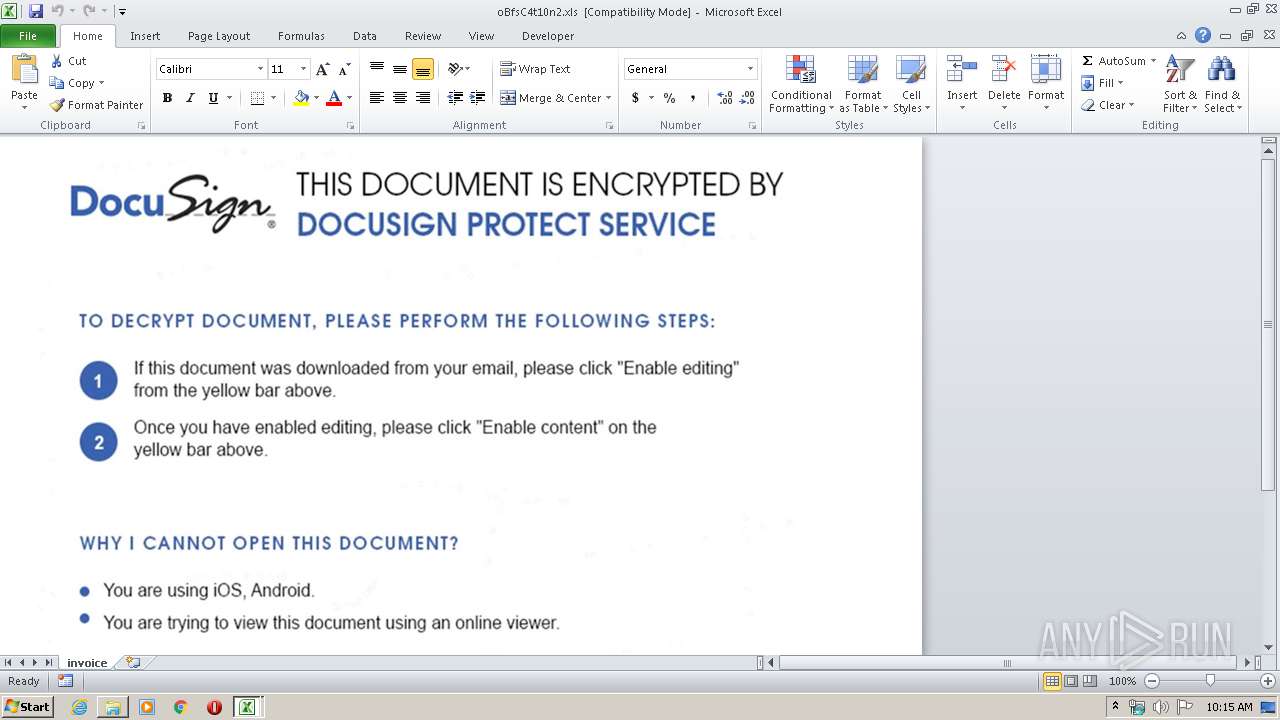This screenshot has width=1280, height=720.
Task: Click the zoom slider handle
Action: pos(1210,681)
